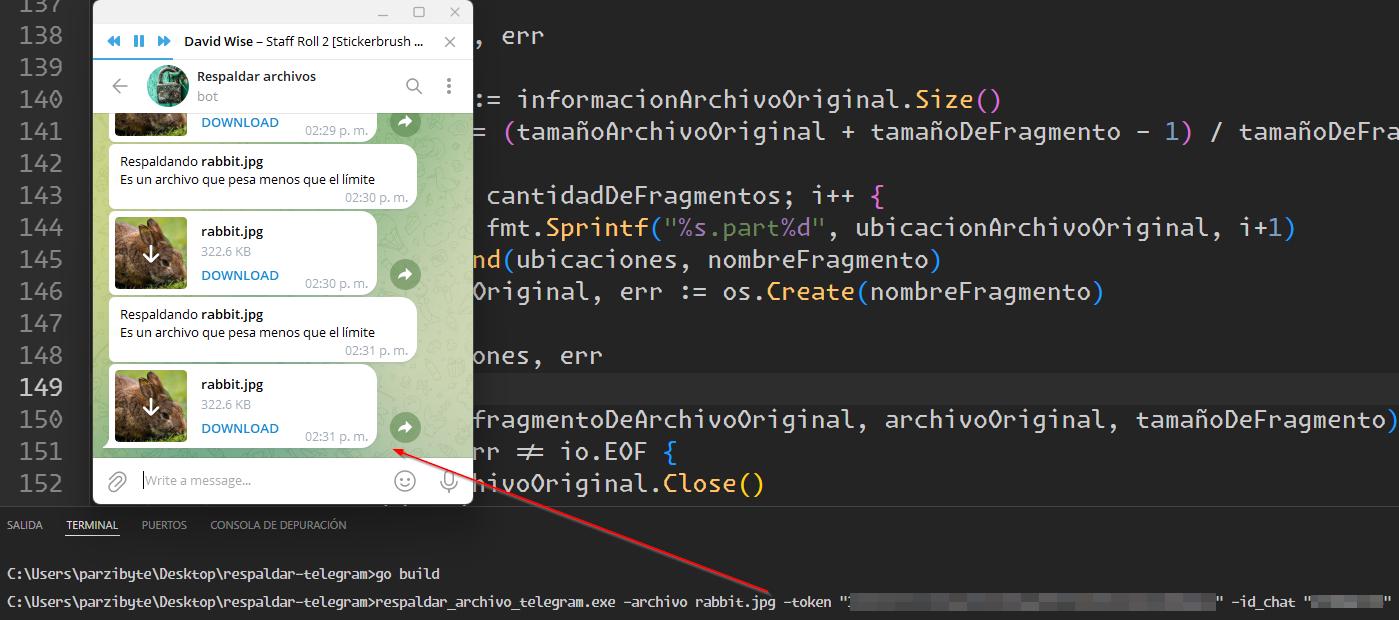Close the Telegram audio player bar

[x=450, y=42]
